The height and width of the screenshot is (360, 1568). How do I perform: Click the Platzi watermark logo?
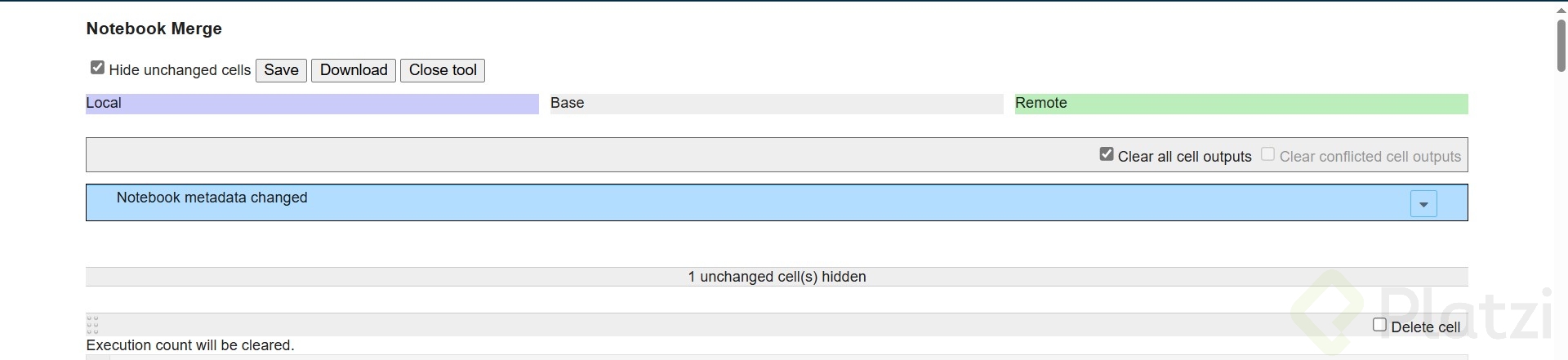[x=1421, y=314]
